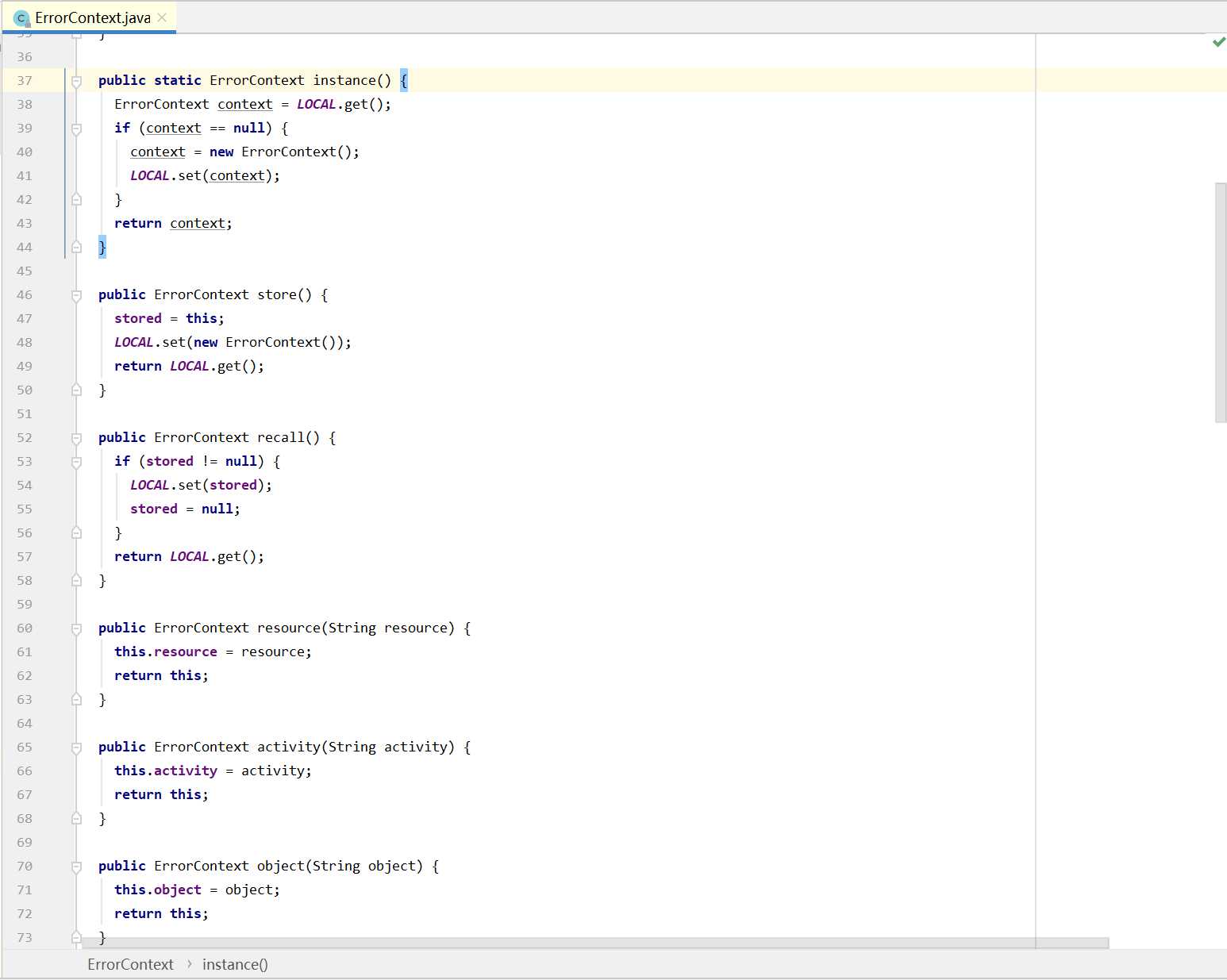This screenshot has width=1227, height=980.
Task: Click 'LOCAL.set(stored);' on line 54
Action: pyautogui.click(x=202, y=485)
